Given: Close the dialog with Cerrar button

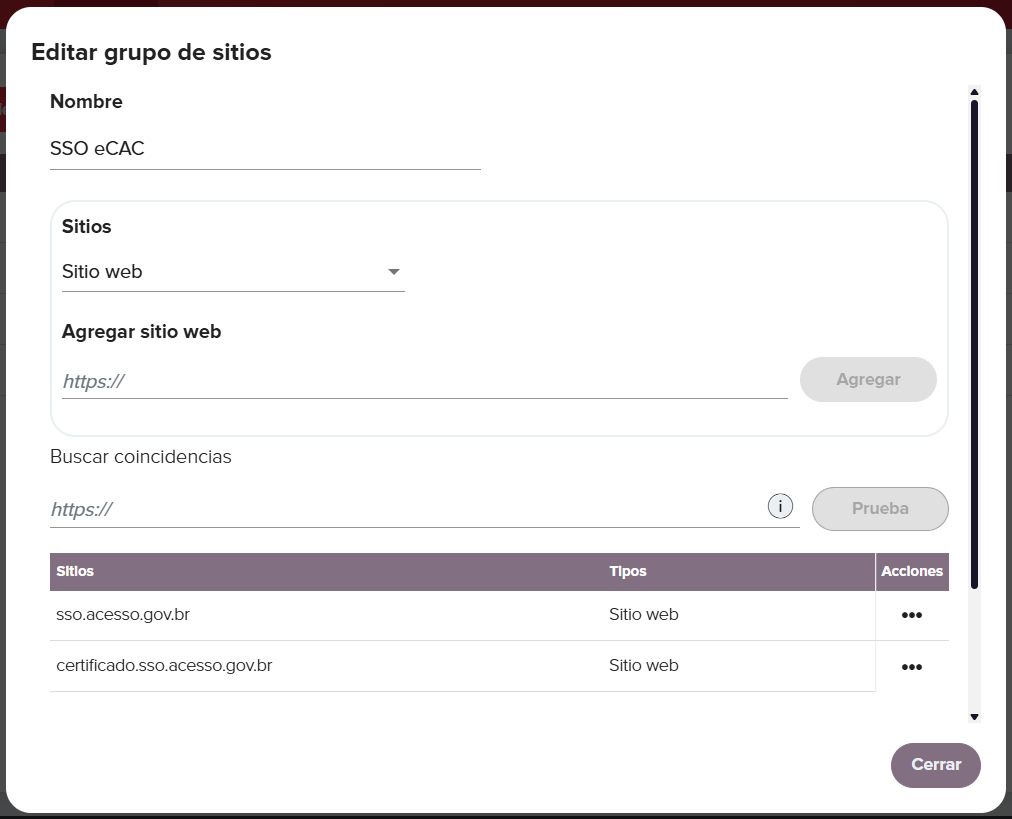Looking at the screenshot, I should click(936, 765).
